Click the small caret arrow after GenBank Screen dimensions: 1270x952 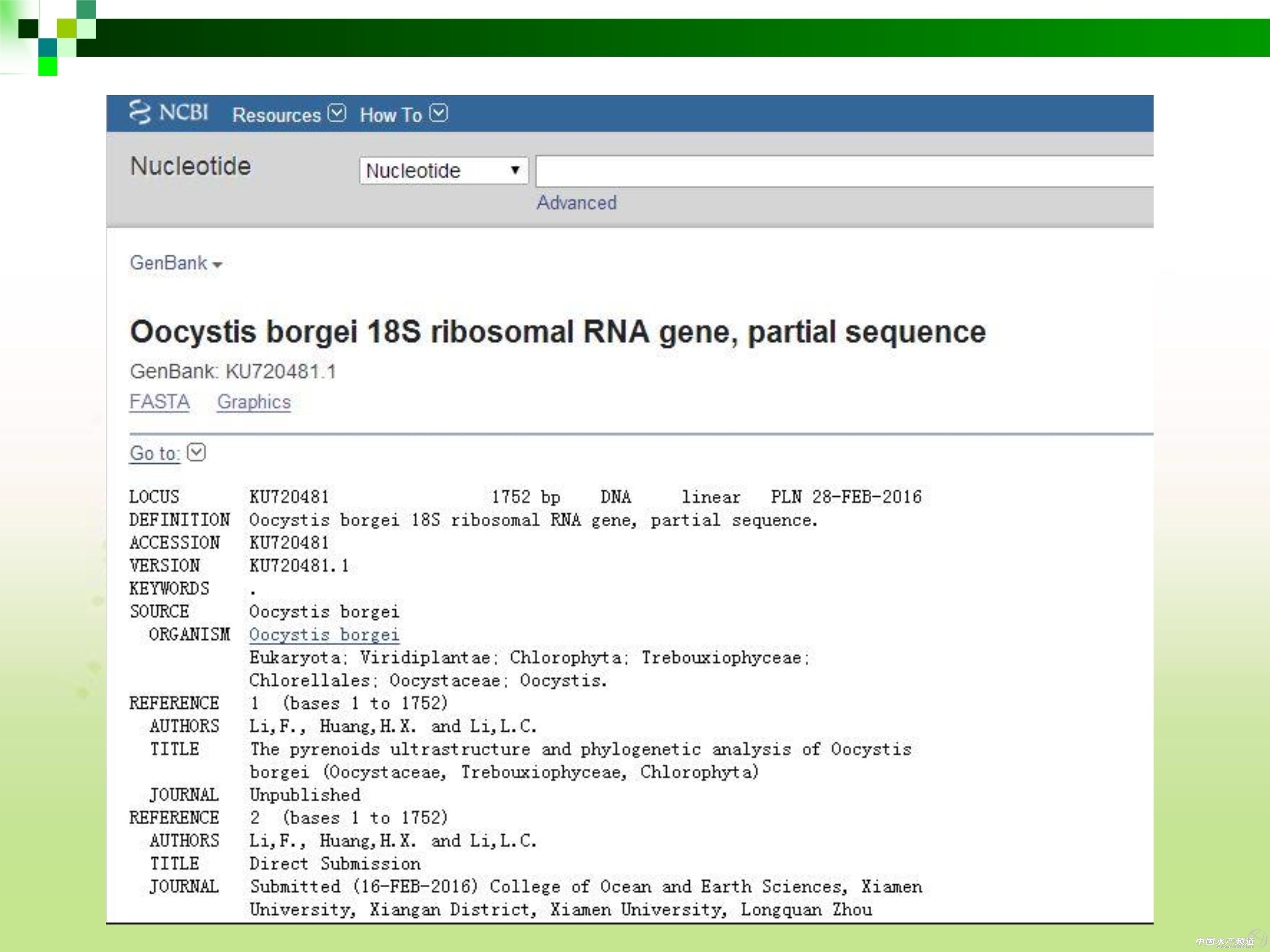(x=217, y=264)
